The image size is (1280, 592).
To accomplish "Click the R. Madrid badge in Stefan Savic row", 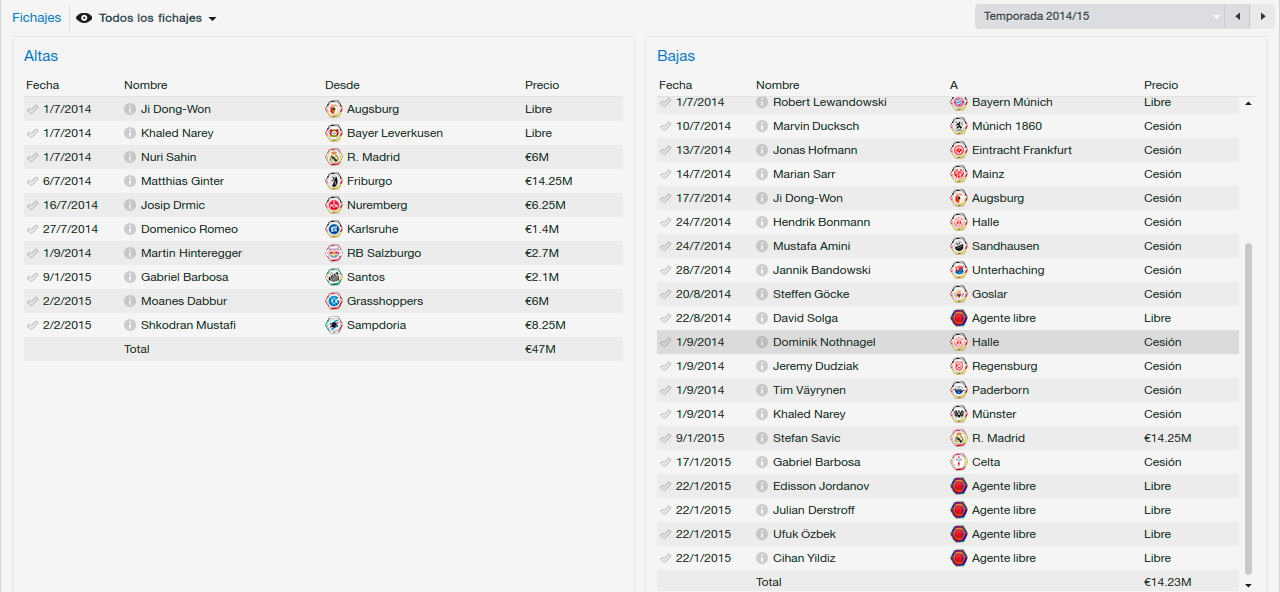I will (959, 438).
